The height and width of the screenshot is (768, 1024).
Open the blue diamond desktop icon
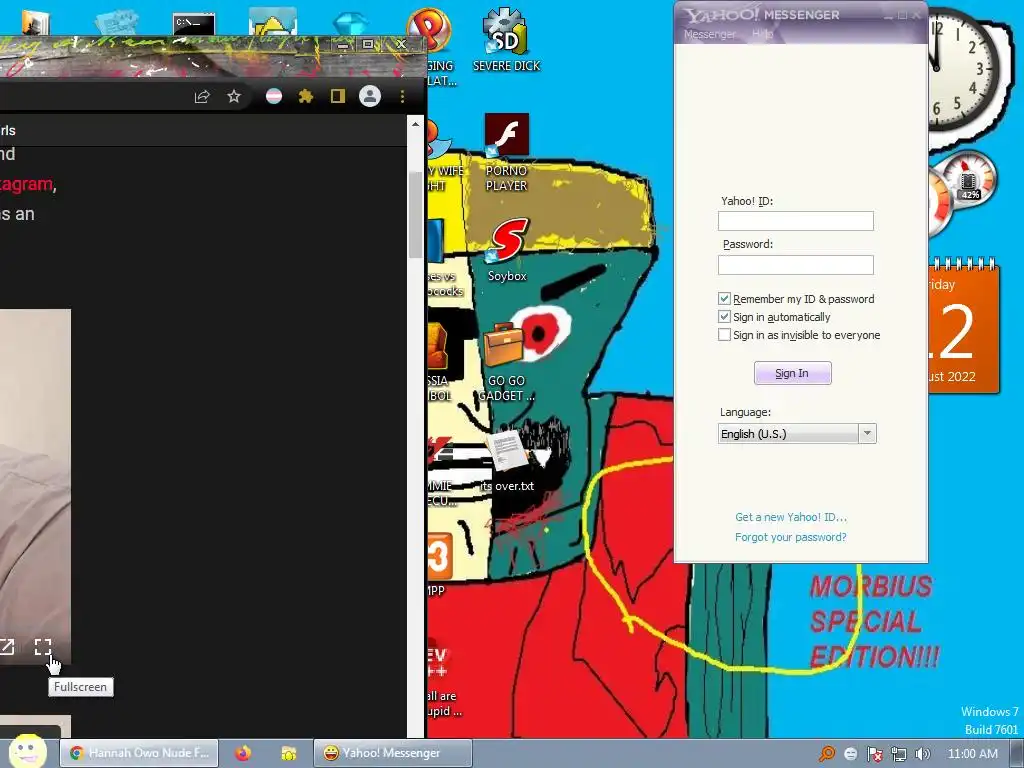(x=351, y=24)
